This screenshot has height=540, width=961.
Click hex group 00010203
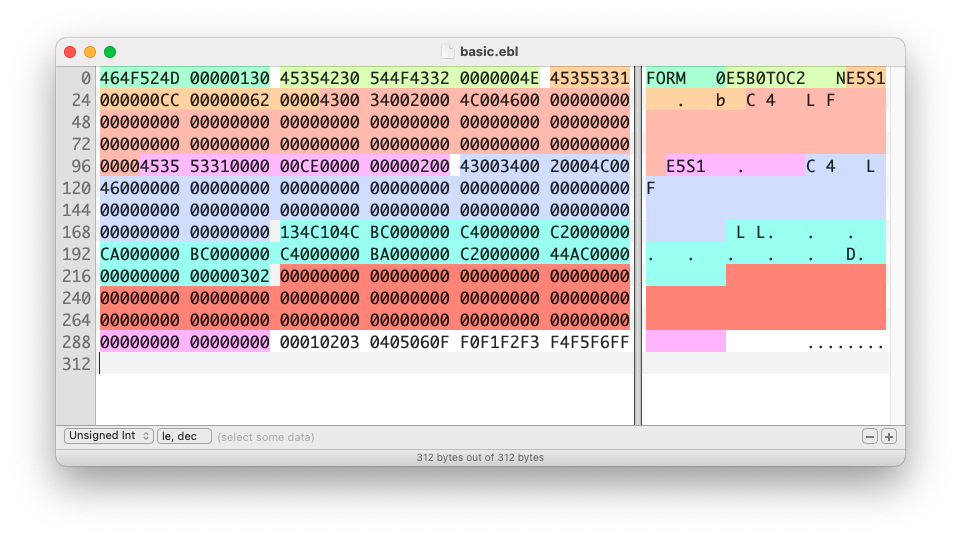319,343
